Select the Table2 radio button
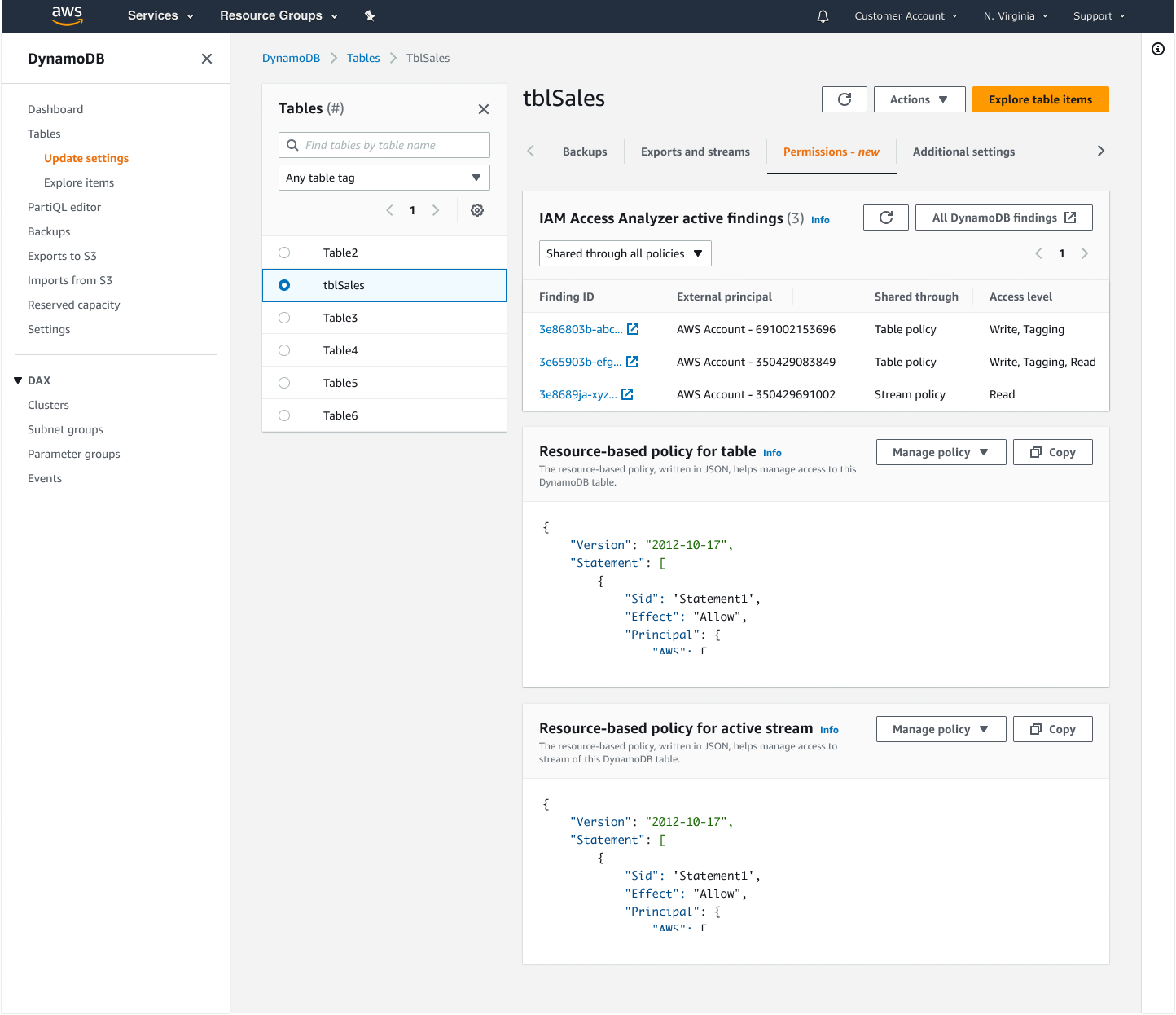 click(284, 253)
